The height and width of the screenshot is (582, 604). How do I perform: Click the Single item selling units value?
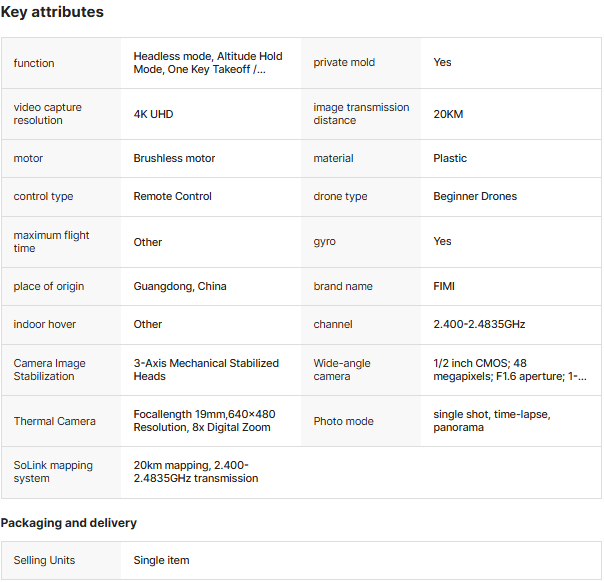pos(161,560)
